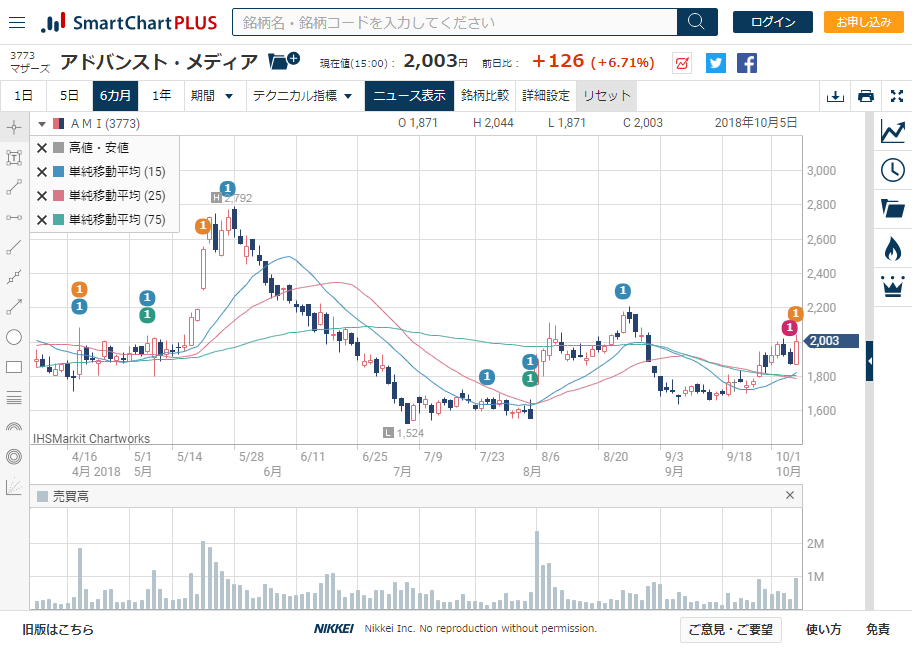Screen dimensions: 912x648
Task: Select the 5日 period tab
Action: tap(69, 96)
